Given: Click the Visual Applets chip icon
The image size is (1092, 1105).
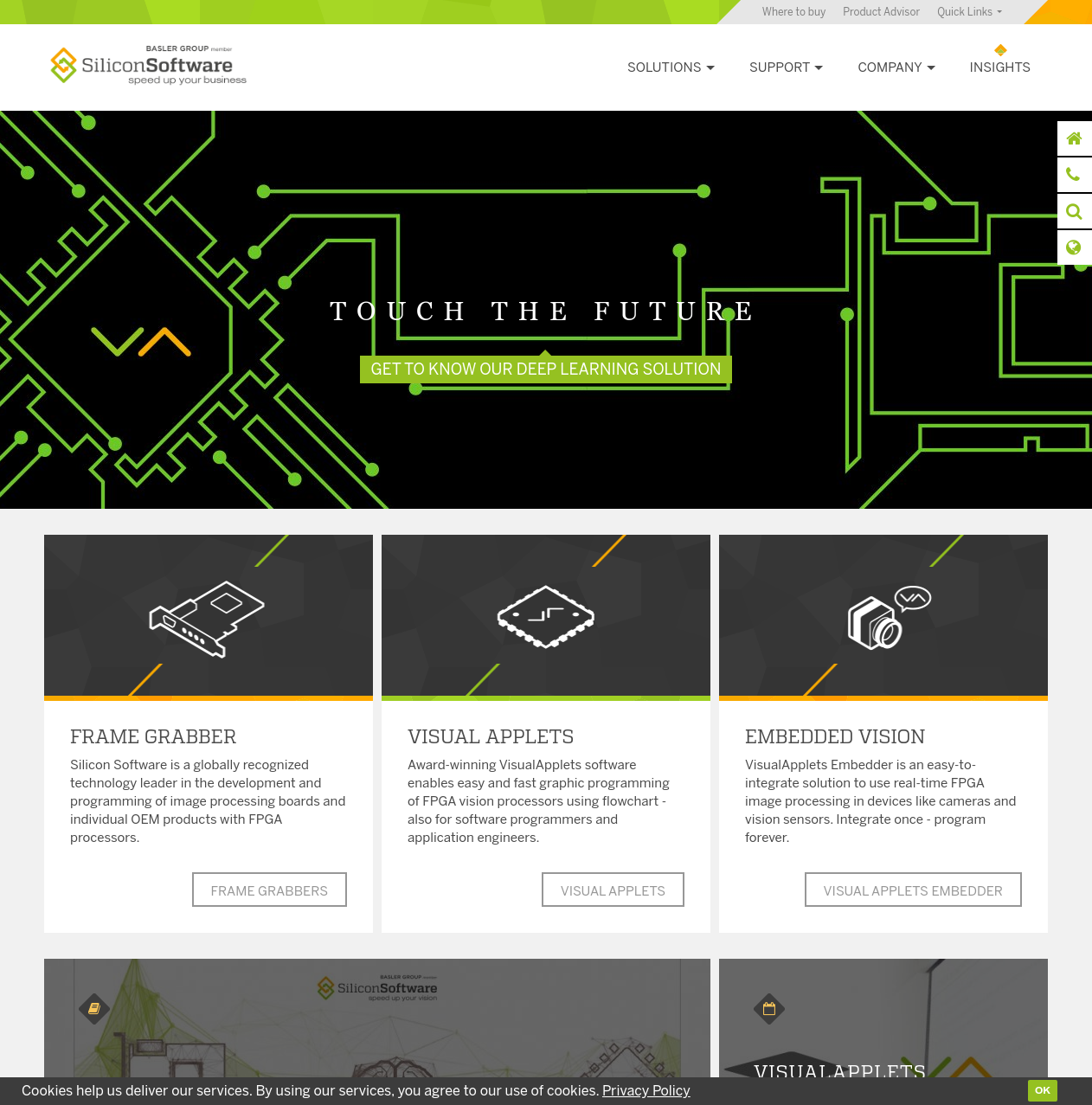Looking at the screenshot, I should coord(545,616).
